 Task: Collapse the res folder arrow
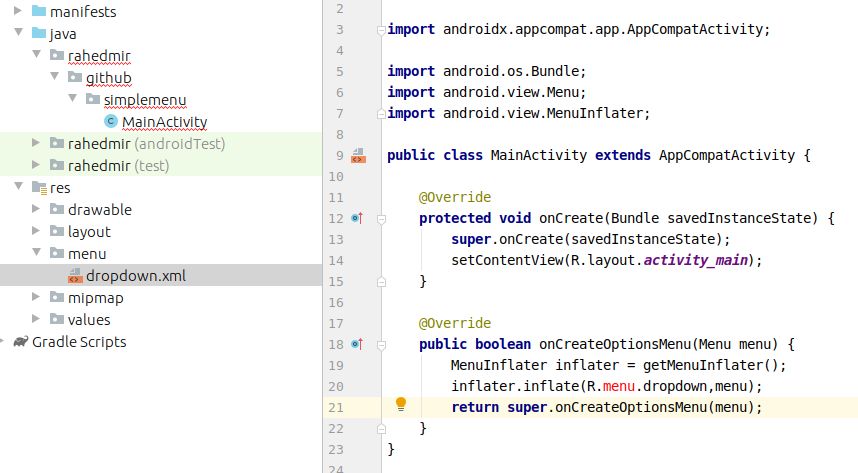18,186
